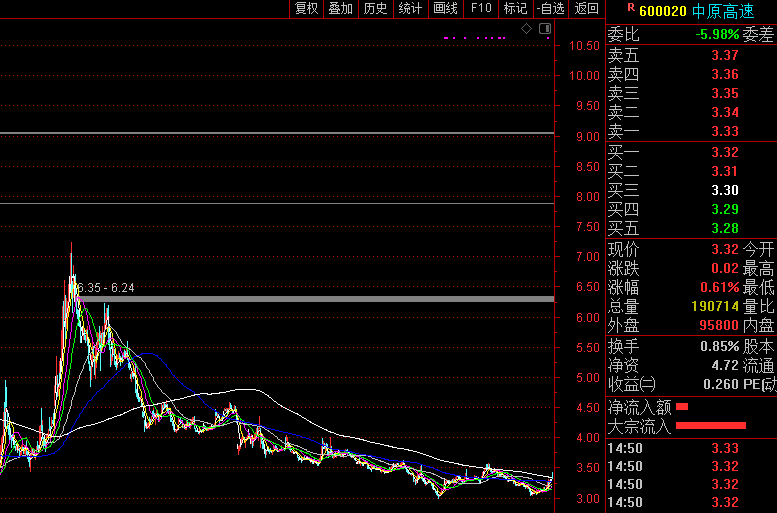777x513 pixels.
Task: Toggle -自选 to remove from watchlist
Action: (x=550, y=8)
